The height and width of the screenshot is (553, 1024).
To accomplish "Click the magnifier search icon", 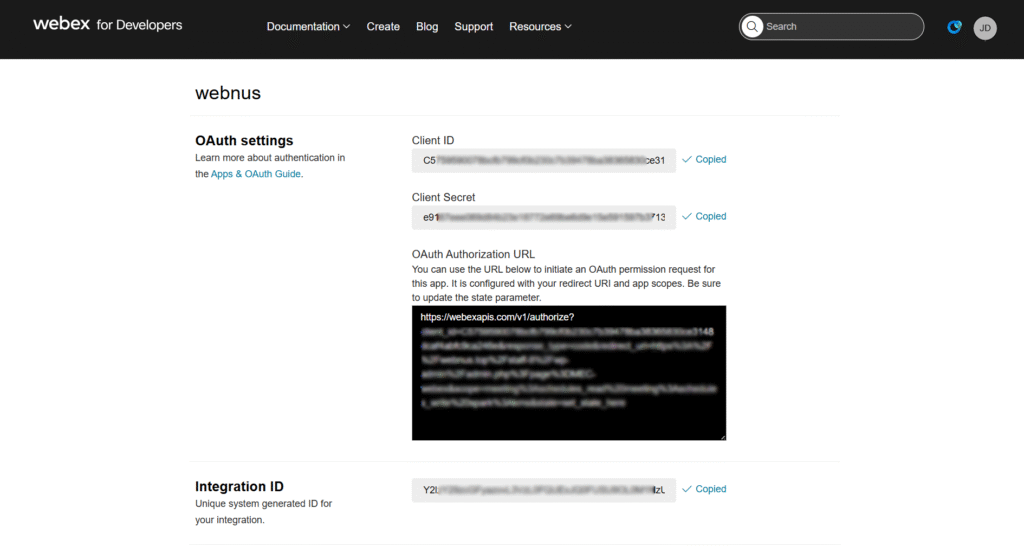I will [752, 27].
